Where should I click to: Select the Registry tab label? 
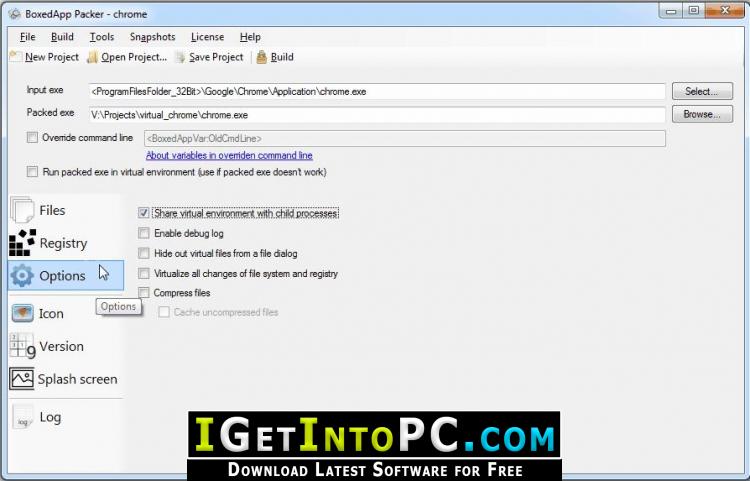(63, 243)
